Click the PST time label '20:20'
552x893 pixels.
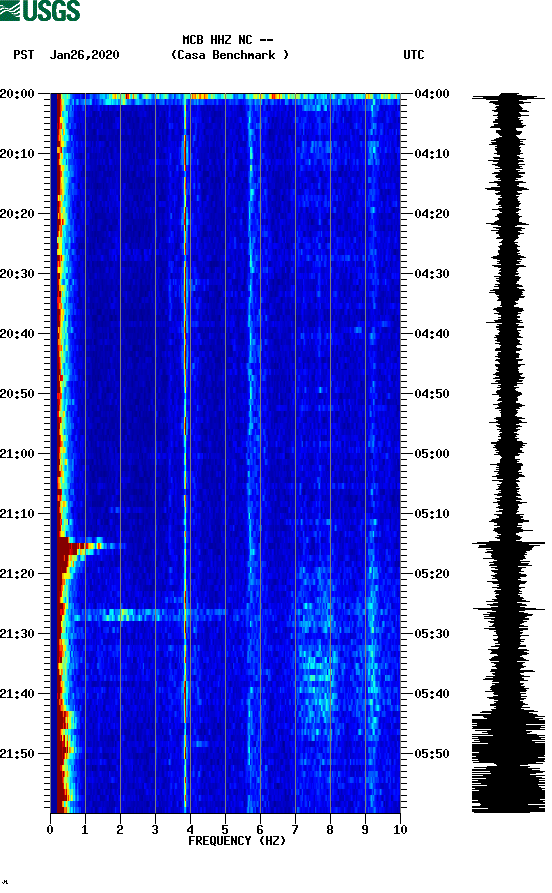pyautogui.click(x=17, y=214)
